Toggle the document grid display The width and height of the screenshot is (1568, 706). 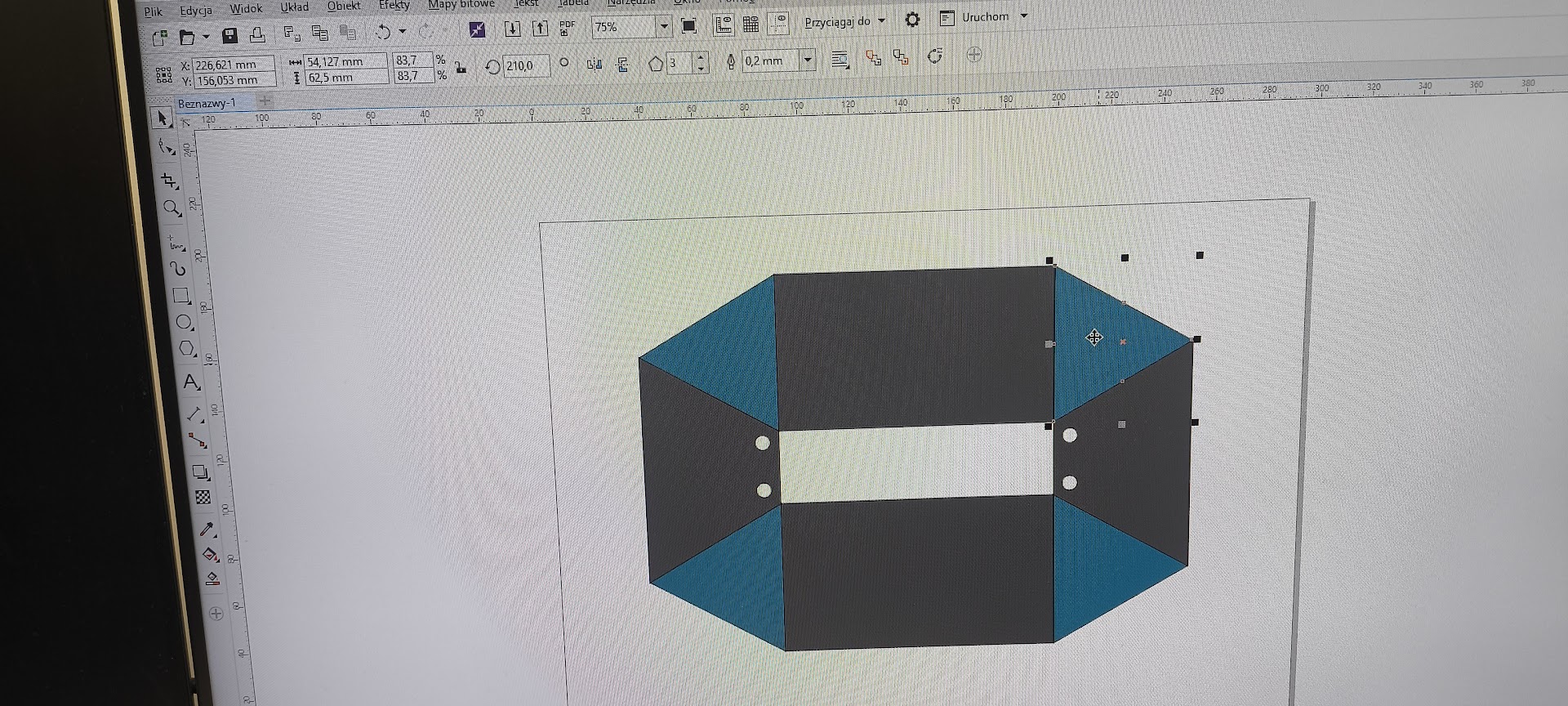pos(751,25)
